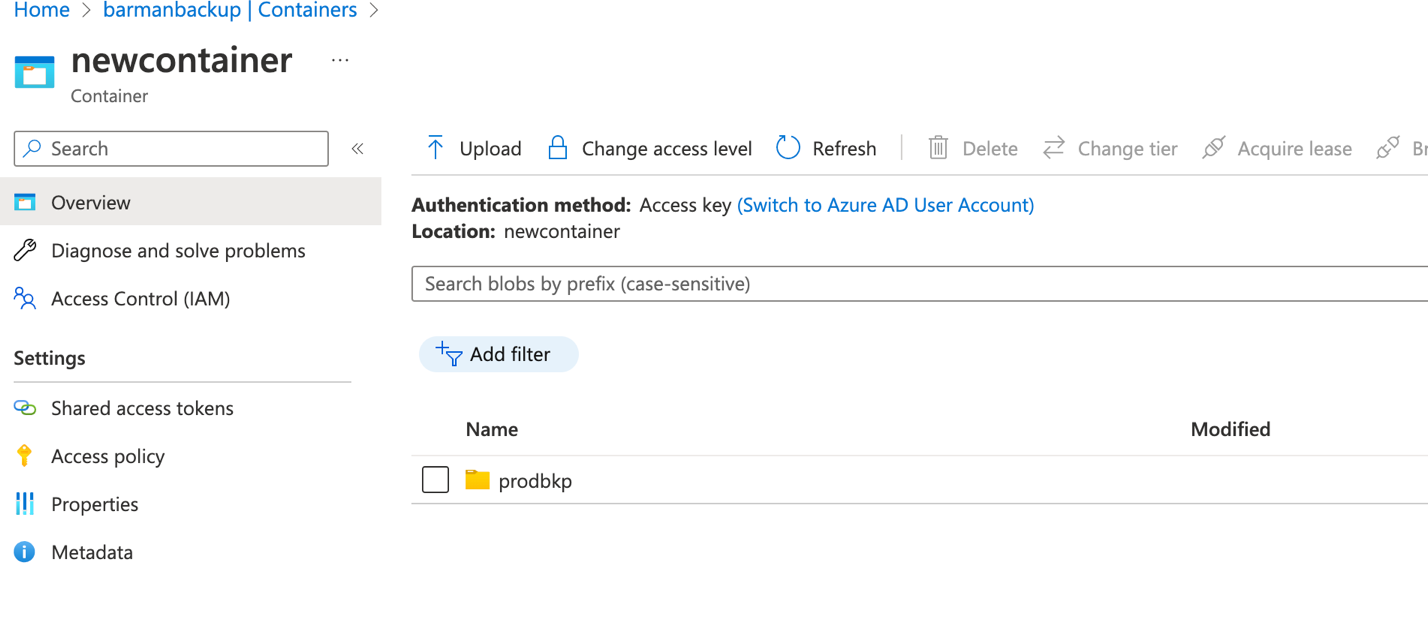1428x635 pixels.
Task: Click Add filter button
Action: 498,354
